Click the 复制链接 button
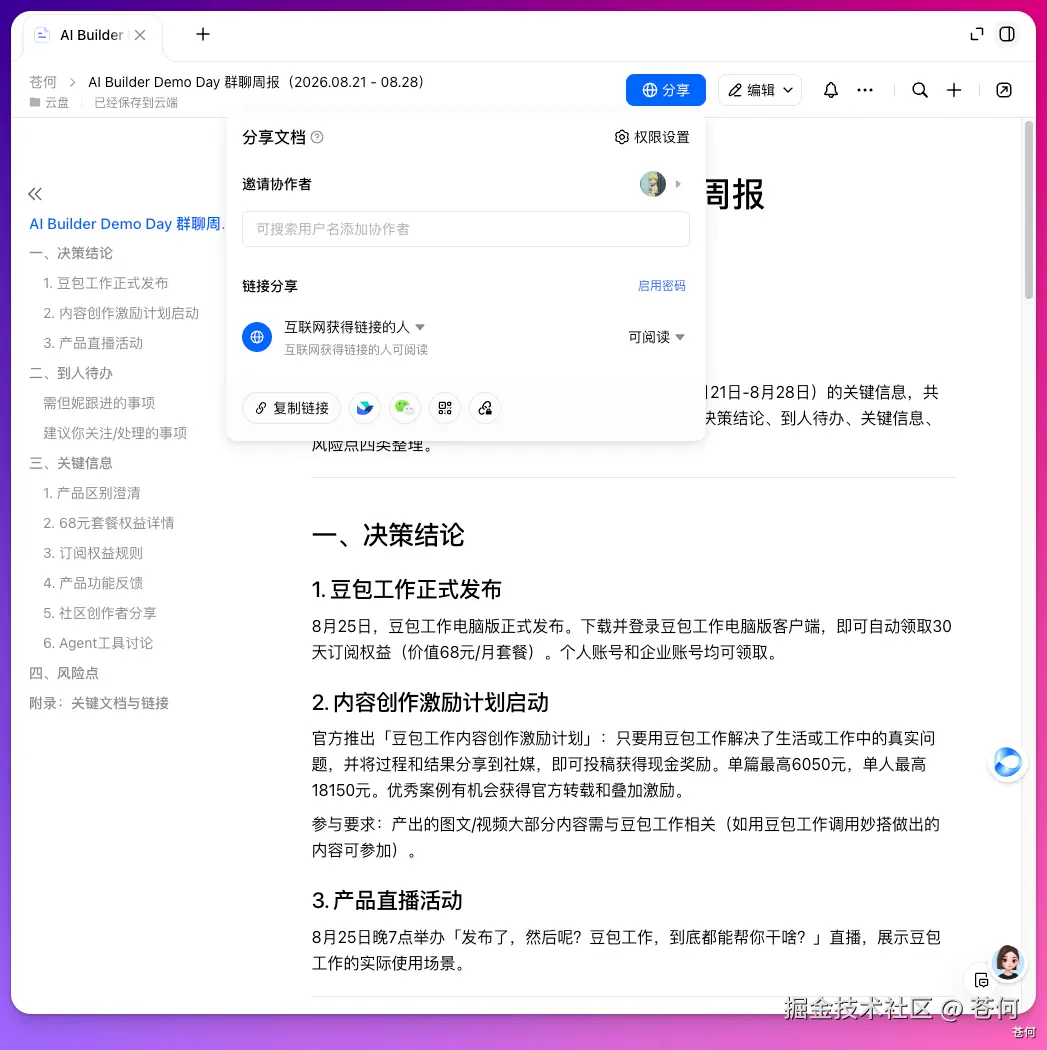The width and height of the screenshot is (1047, 1050). tap(291, 408)
